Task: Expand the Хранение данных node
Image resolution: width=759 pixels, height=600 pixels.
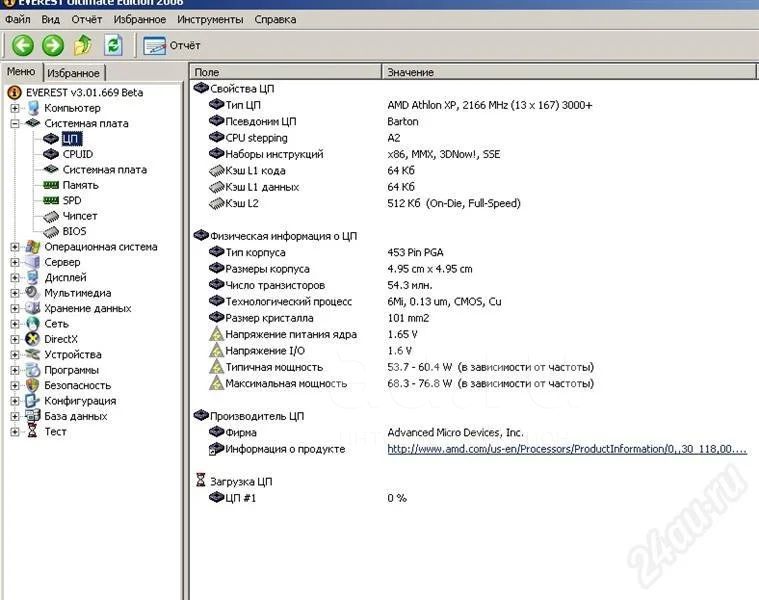Action: click(x=15, y=308)
